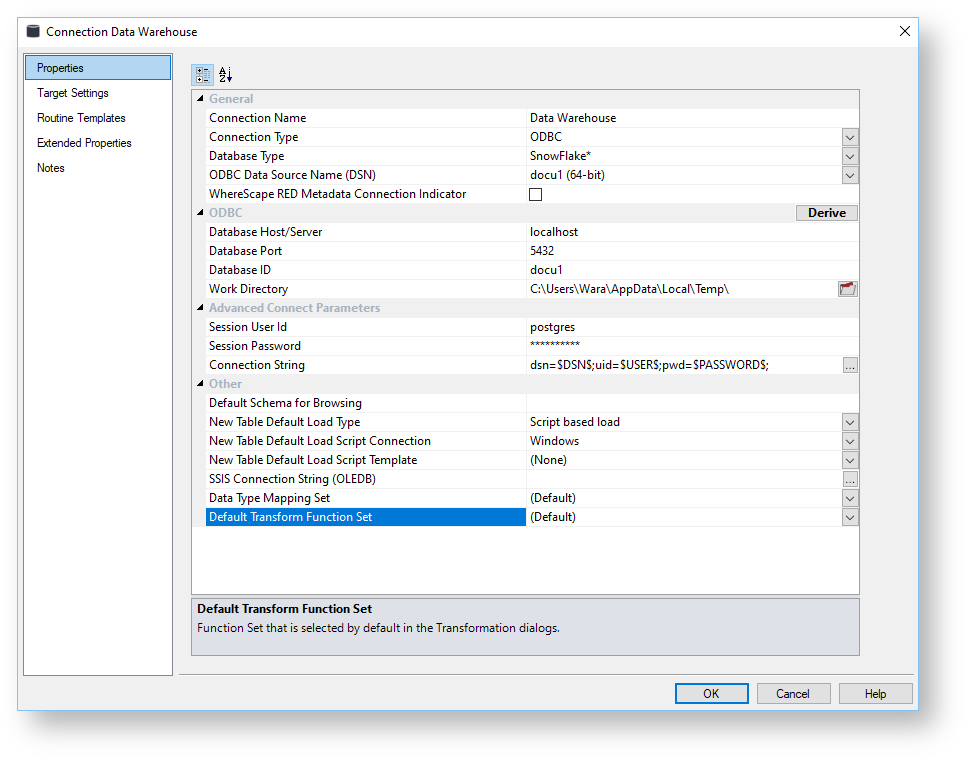Edit Database Port value 5432
This screenshot has height=759, width=967.
(x=692, y=251)
